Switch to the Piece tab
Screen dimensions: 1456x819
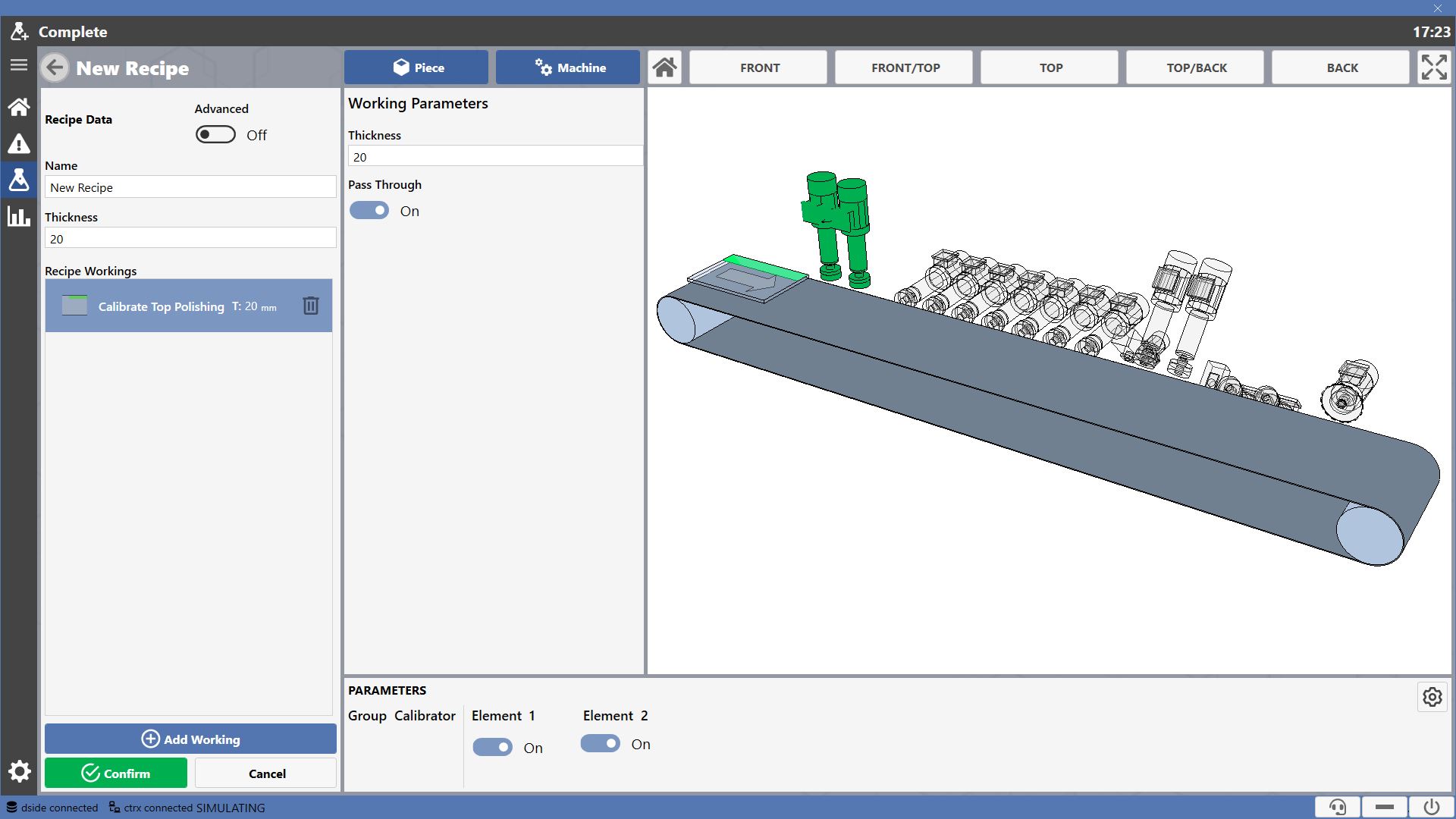pos(416,67)
